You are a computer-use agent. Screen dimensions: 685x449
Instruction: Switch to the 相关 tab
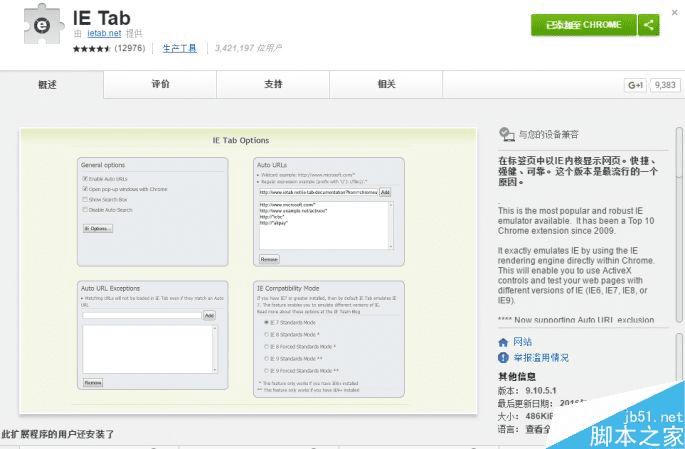click(387, 84)
